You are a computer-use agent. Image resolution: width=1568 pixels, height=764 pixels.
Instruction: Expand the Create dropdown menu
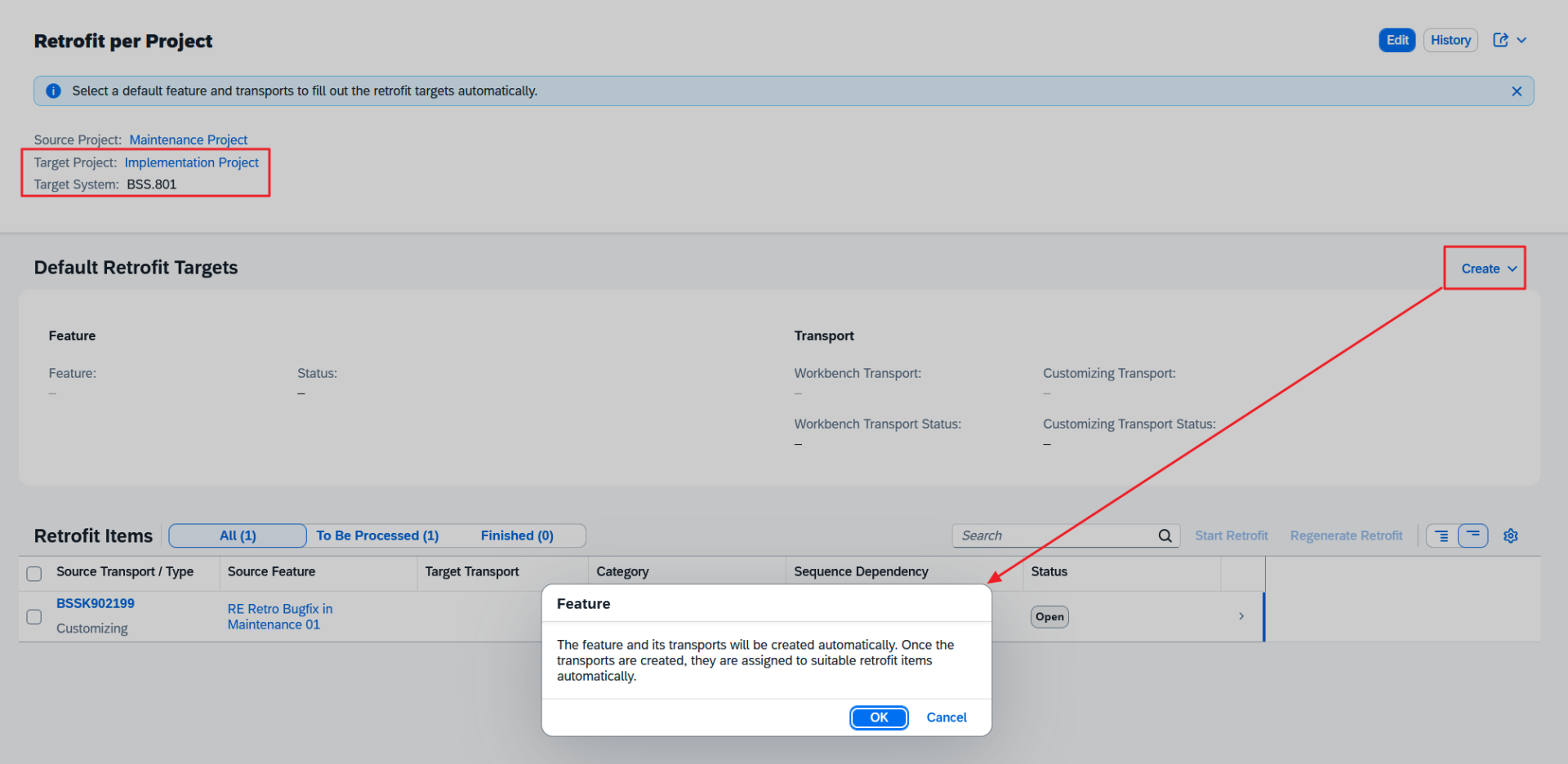1488,269
